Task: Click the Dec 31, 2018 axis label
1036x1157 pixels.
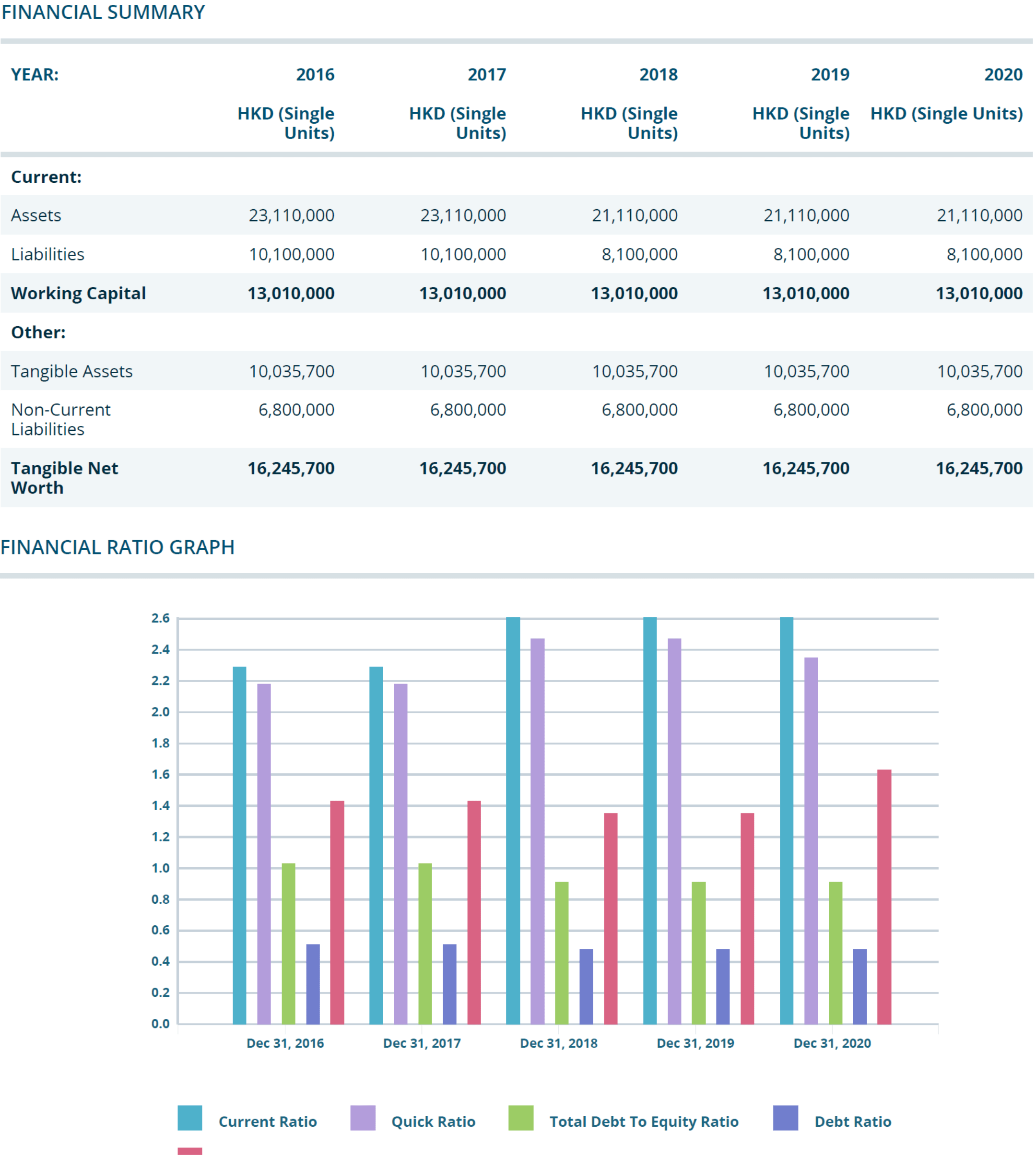Action: (559, 1044)
